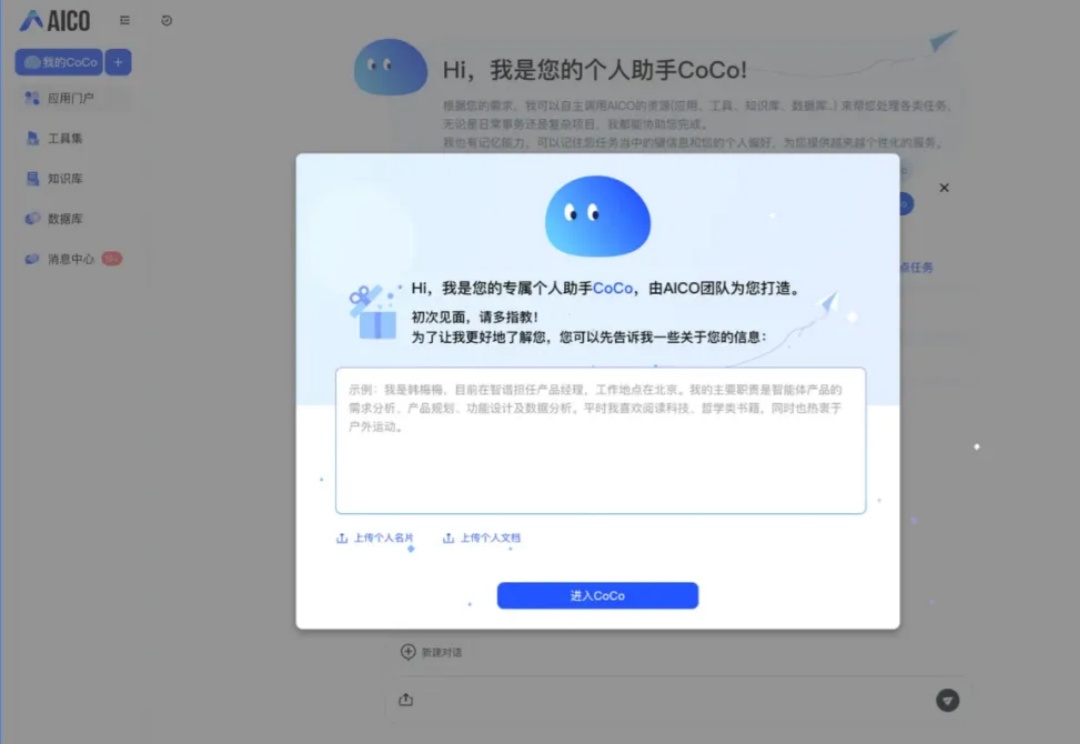Click the plus-circle icon of 新建对话
Viewport: 1080px width, 744px height.
click(408, 652)
